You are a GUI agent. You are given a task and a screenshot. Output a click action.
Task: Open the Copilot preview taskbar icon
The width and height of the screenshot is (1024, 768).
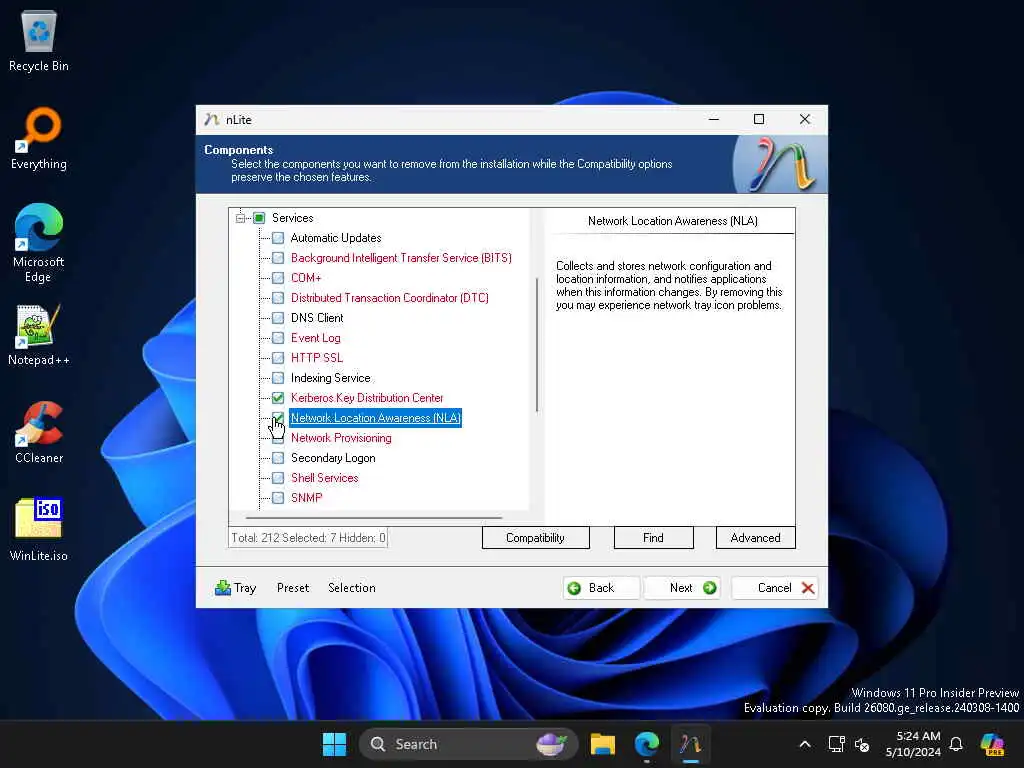click(992, 744)
